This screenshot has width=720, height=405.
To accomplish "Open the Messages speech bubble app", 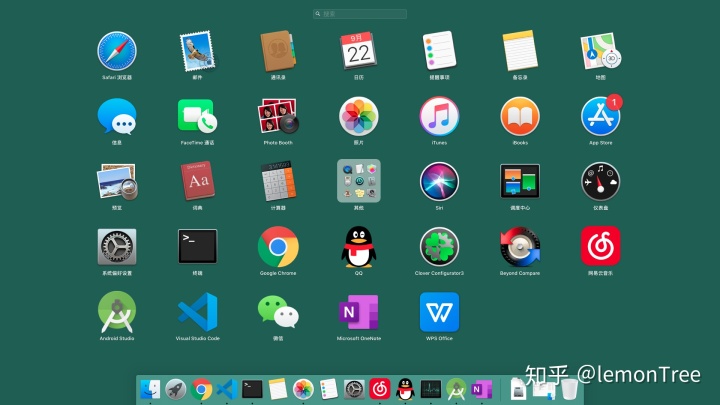I will (117, 117).
